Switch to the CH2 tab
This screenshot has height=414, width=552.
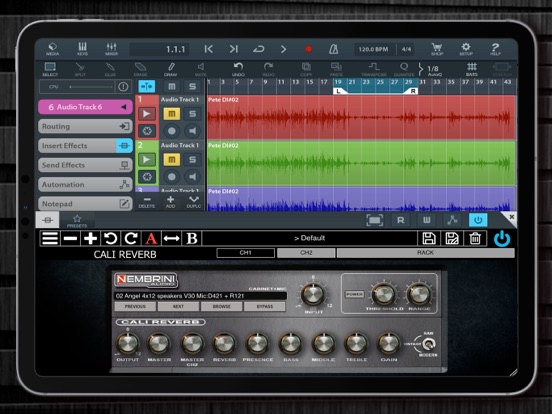(x=306, y=253)
